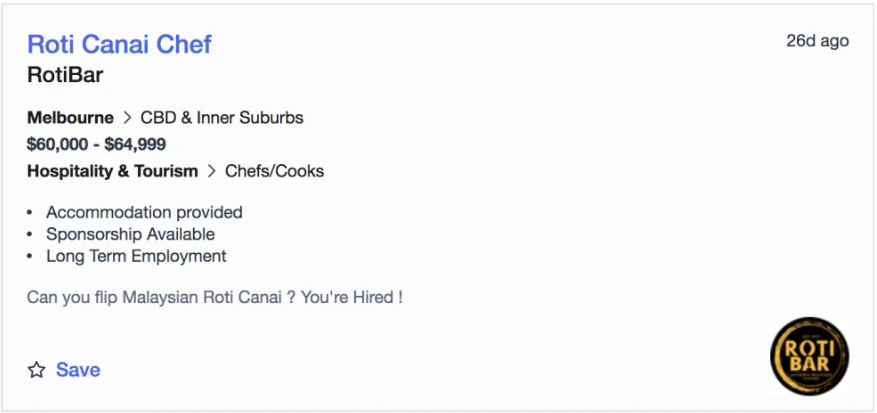Select the Melbourne location link
This screenshot has width=877, height=413.
pyautogui.click(x=70, y=118)
